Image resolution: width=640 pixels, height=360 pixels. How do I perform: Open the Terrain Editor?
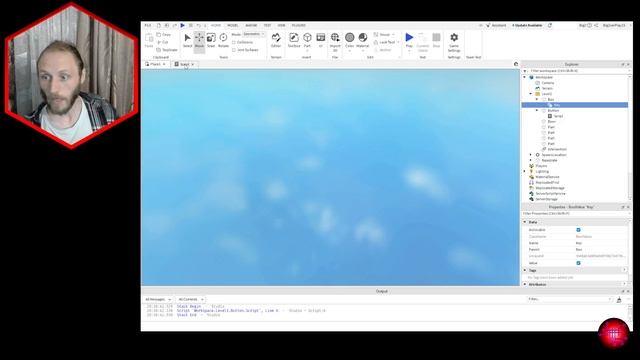(276, 41)
